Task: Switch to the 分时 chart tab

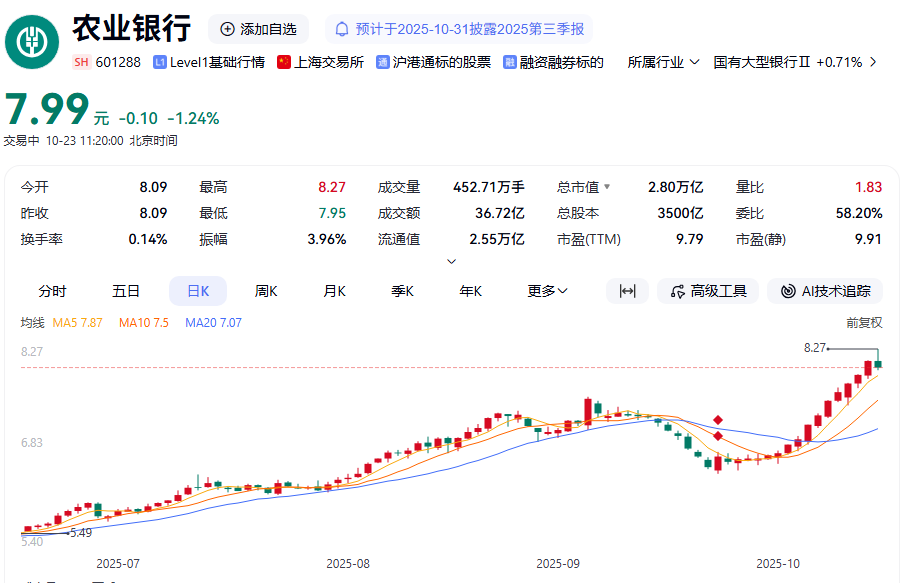Action: [x=52, y=291]
